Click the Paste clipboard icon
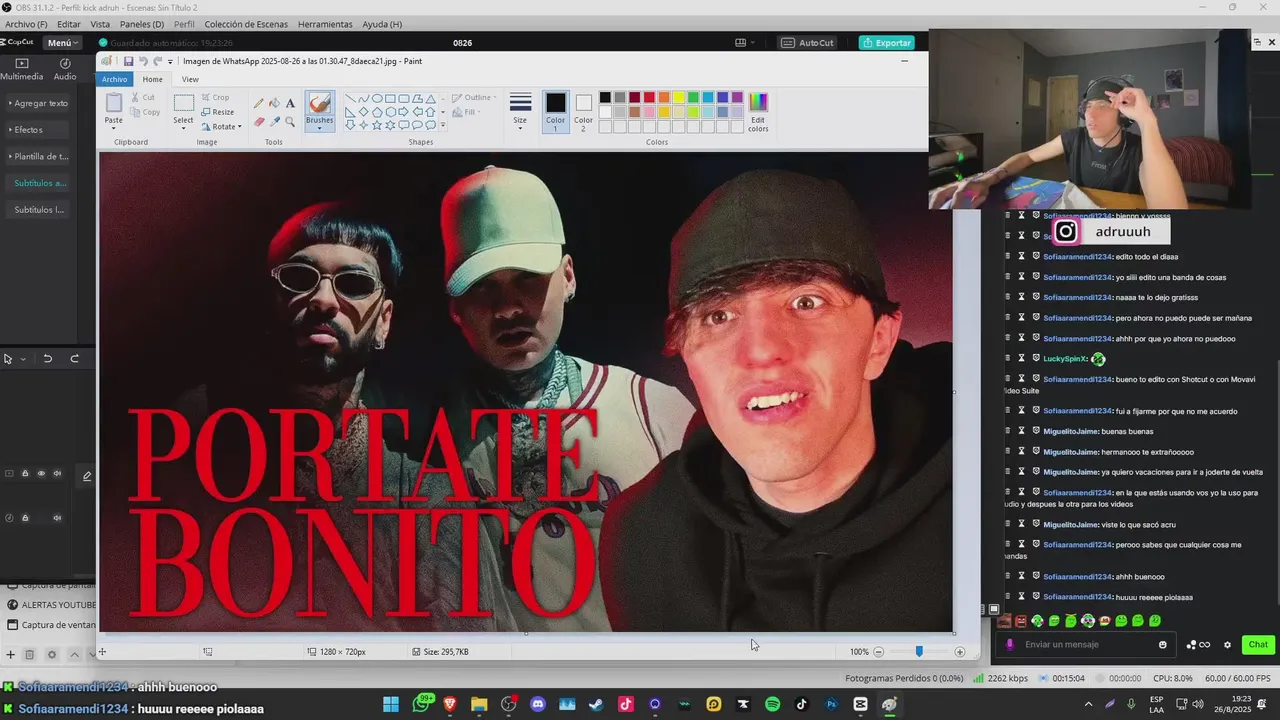The image size is (1280, 720). (x=114, y=103)
